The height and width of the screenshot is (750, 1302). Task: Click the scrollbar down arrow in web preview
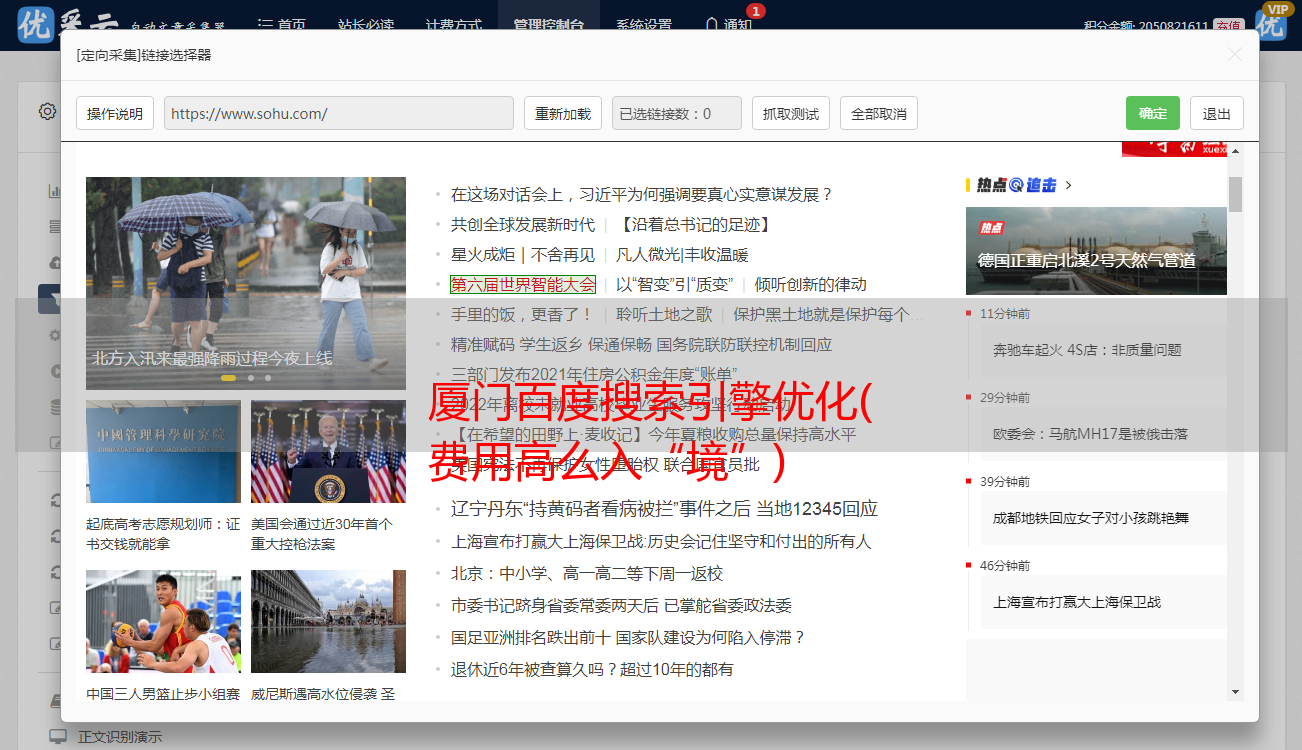[x=1235, y=691]
